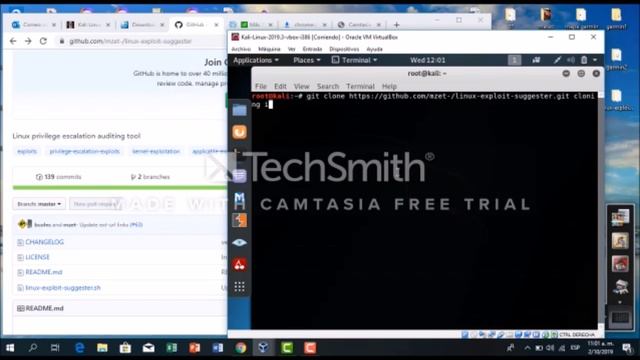Open the LICENSE file link

click(37, 257)
